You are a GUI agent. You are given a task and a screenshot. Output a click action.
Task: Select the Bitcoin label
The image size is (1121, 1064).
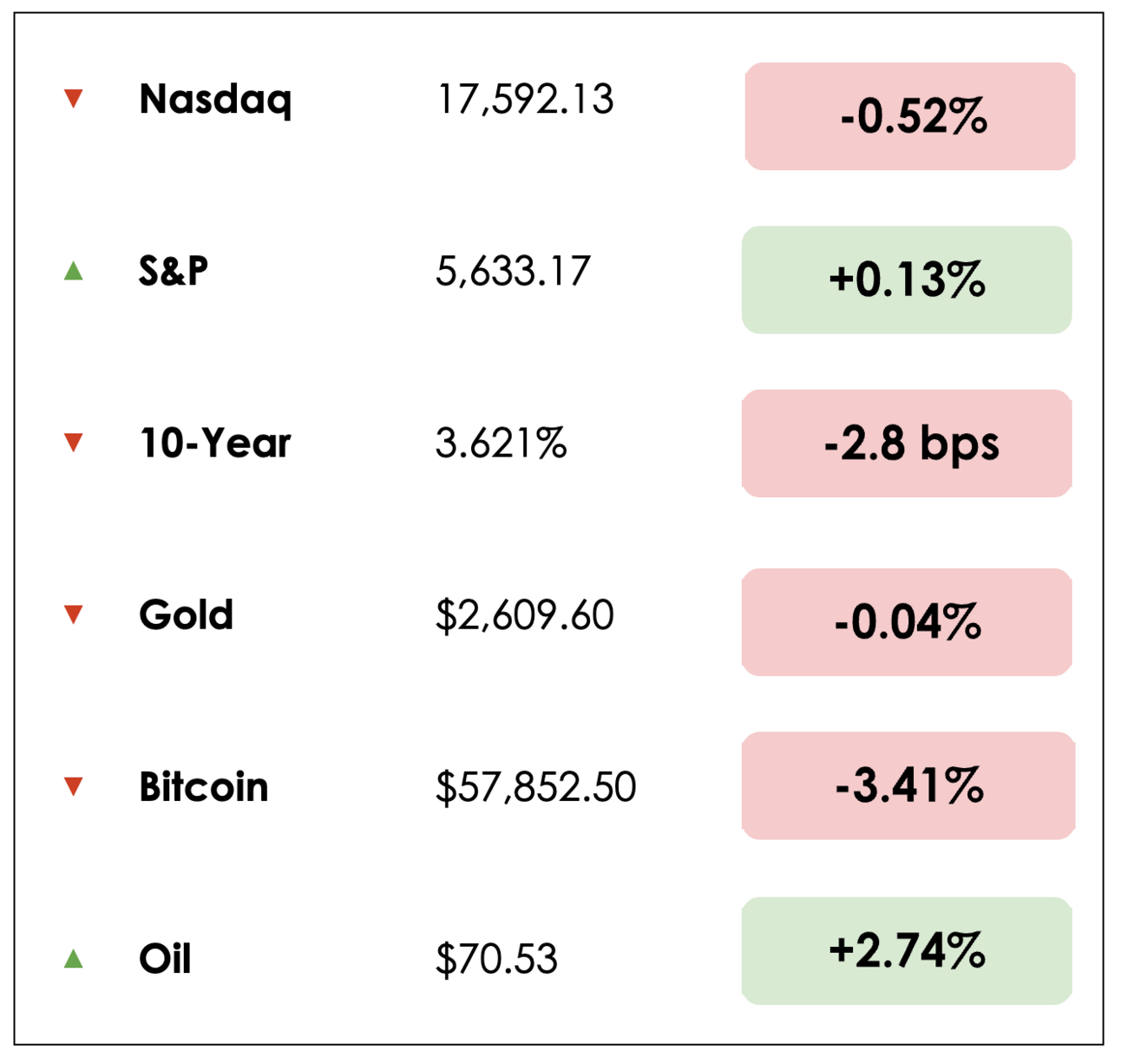coord(204,787)
